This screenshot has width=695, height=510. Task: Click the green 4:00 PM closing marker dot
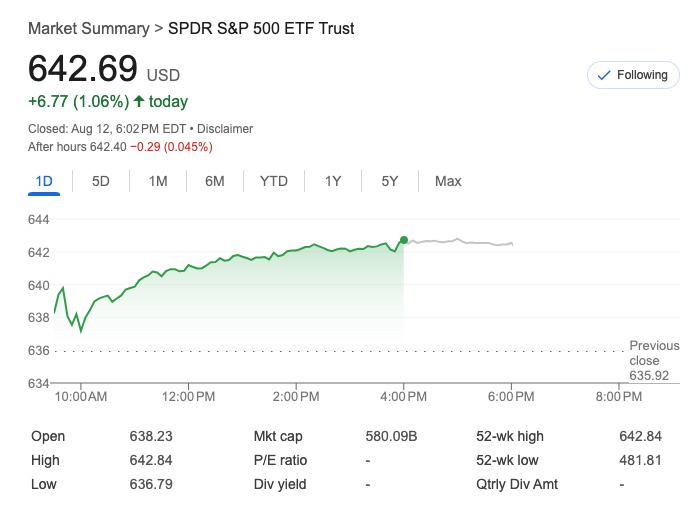[x=403, y=240]
